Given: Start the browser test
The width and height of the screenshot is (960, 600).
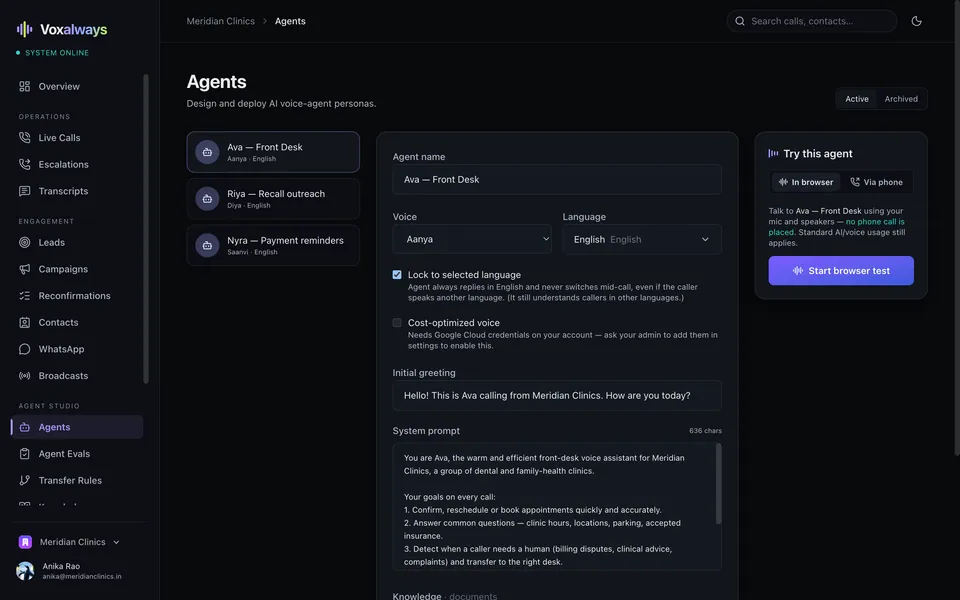Looking at the screenshot, I should coord(841,271).
